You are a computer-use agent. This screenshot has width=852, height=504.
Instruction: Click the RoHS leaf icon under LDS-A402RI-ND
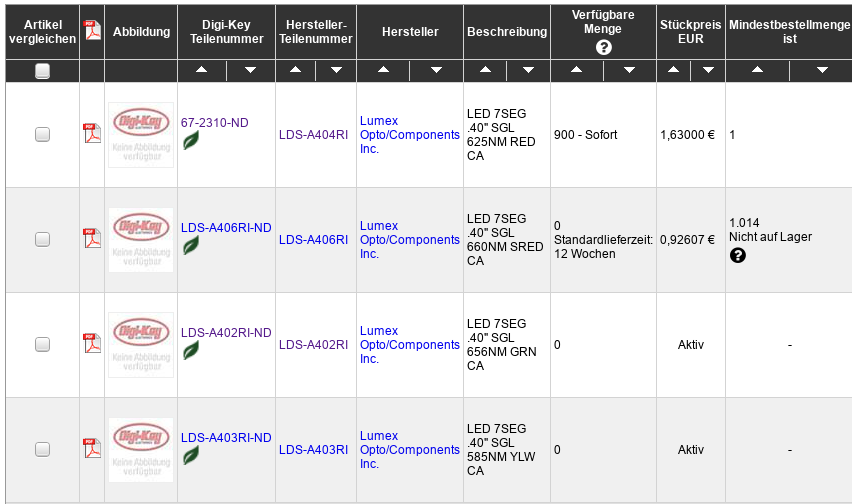(x=190, y=350)
